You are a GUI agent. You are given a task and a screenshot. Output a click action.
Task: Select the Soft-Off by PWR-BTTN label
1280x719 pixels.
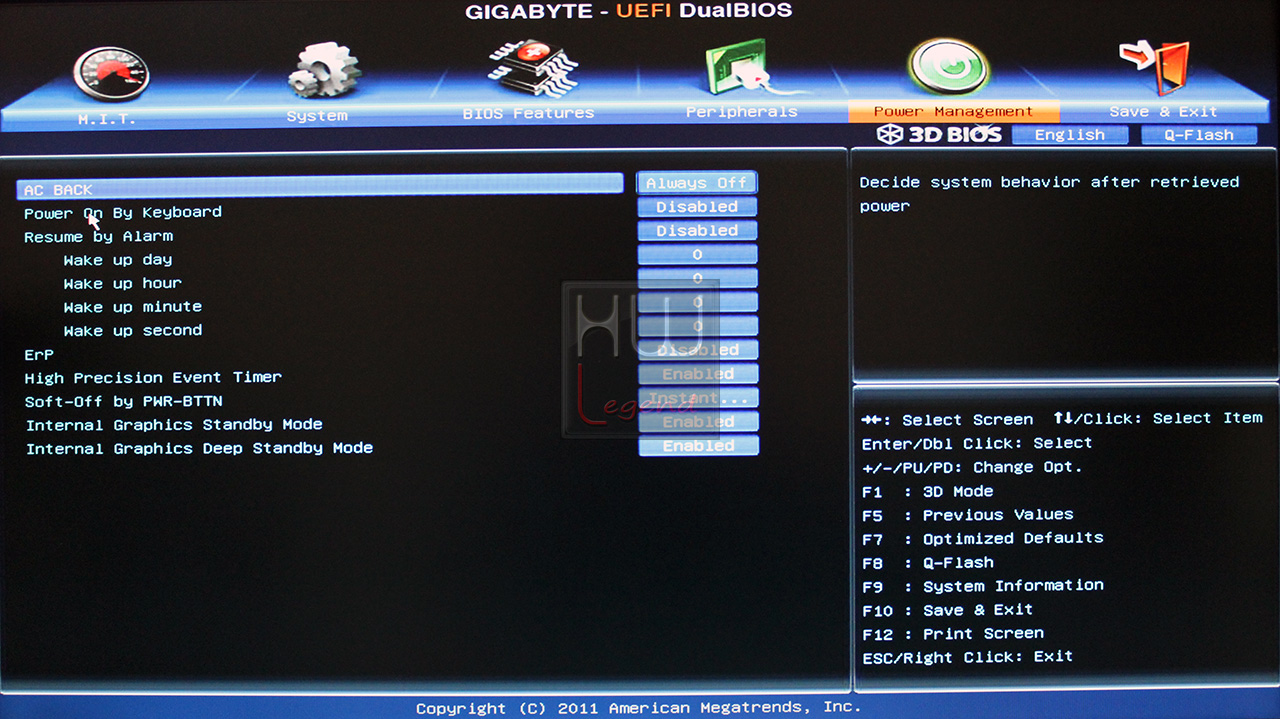click(x=123, y=402)
